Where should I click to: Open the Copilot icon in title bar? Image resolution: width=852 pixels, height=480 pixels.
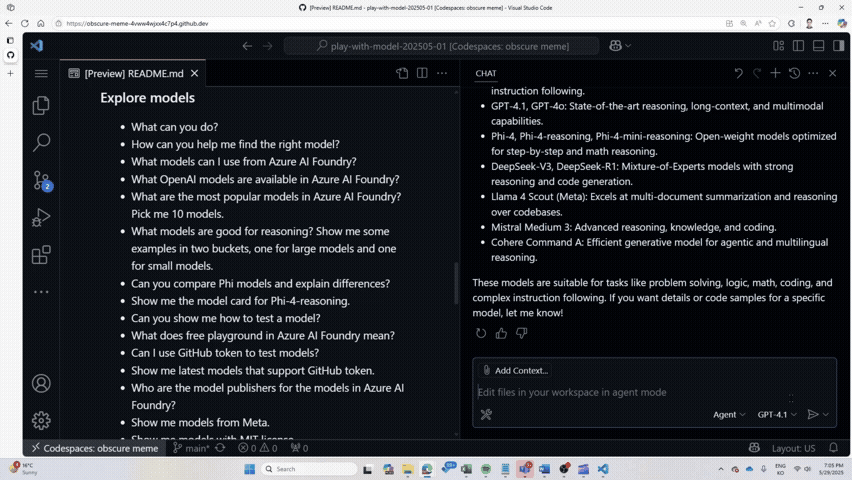(615, 46)
